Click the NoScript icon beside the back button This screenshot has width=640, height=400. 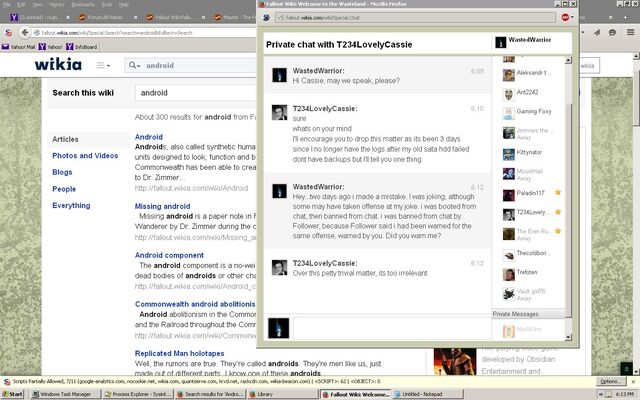click(x=8, y=33)
